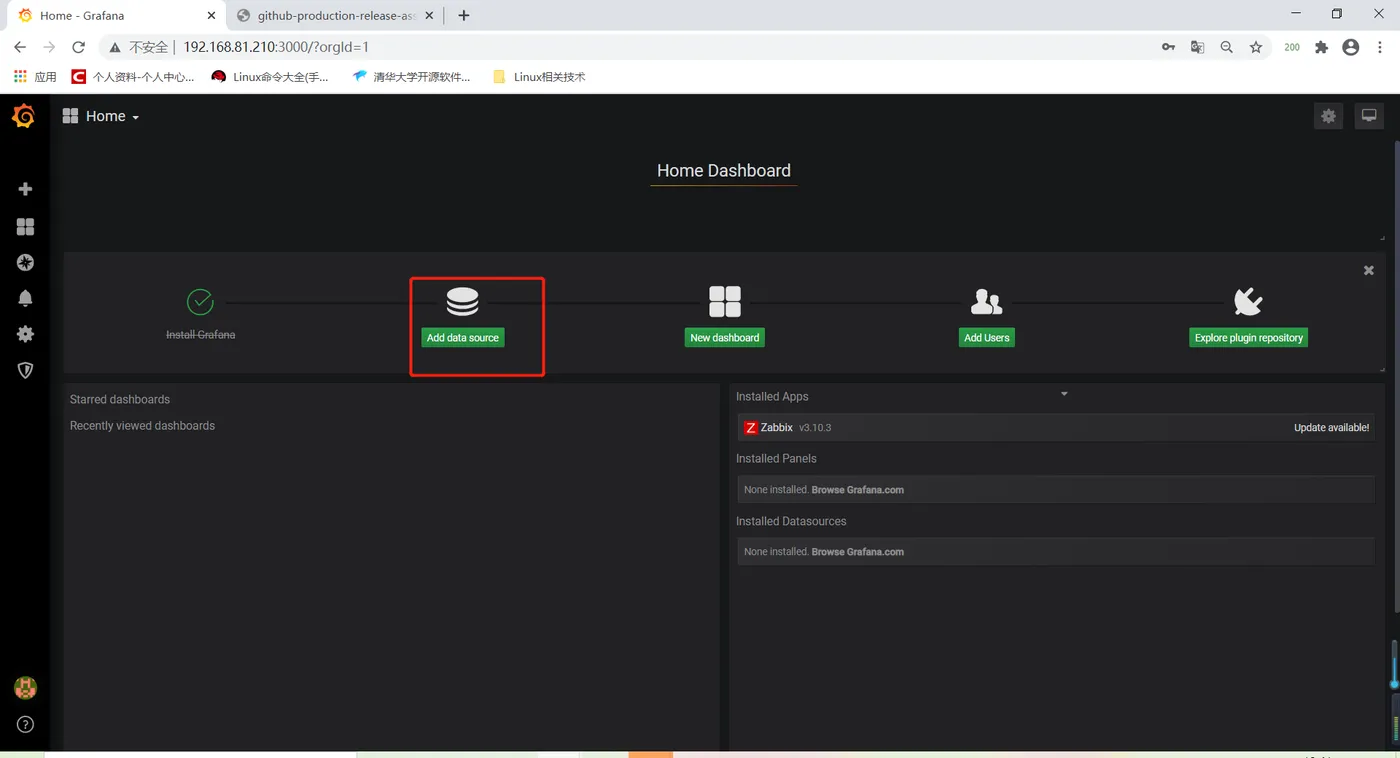Open Server Admin via the shield icon
Viewport: 1400px width, 758px height.
click(25, 370)
